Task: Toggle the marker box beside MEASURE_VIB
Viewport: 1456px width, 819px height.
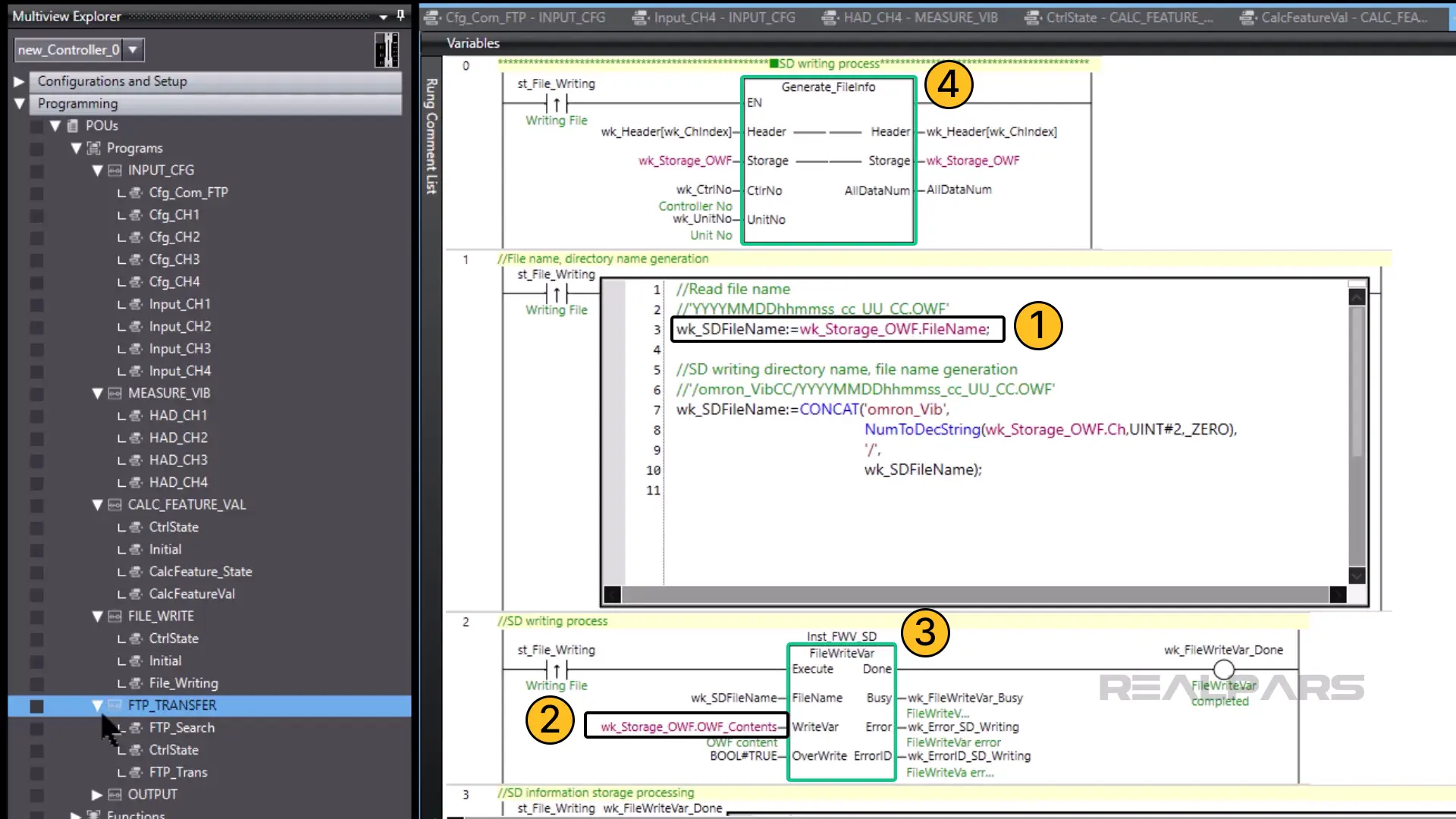Action: [x=36, y=394]
